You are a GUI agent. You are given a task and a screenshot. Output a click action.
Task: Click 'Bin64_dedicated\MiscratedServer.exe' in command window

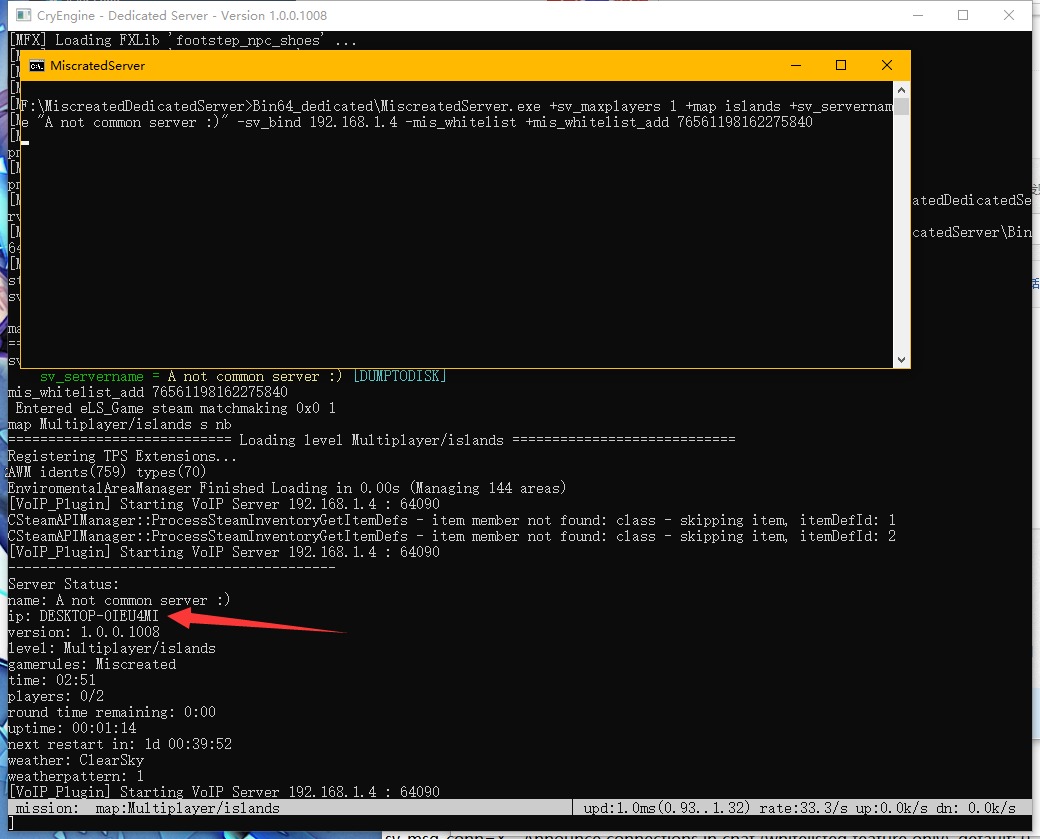click(x=397, y=106)
